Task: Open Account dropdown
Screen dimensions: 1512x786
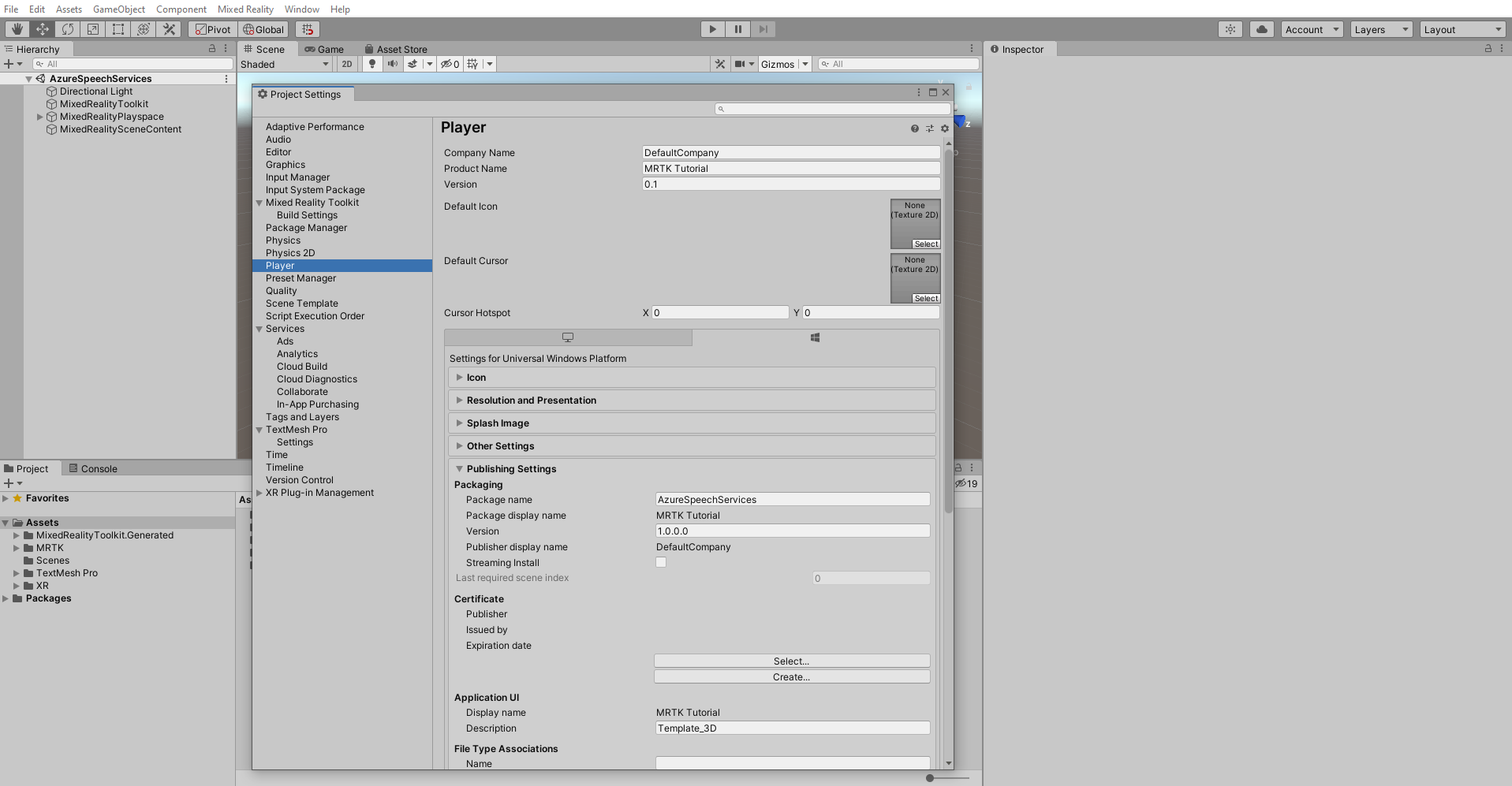Action: point(1312,29)
